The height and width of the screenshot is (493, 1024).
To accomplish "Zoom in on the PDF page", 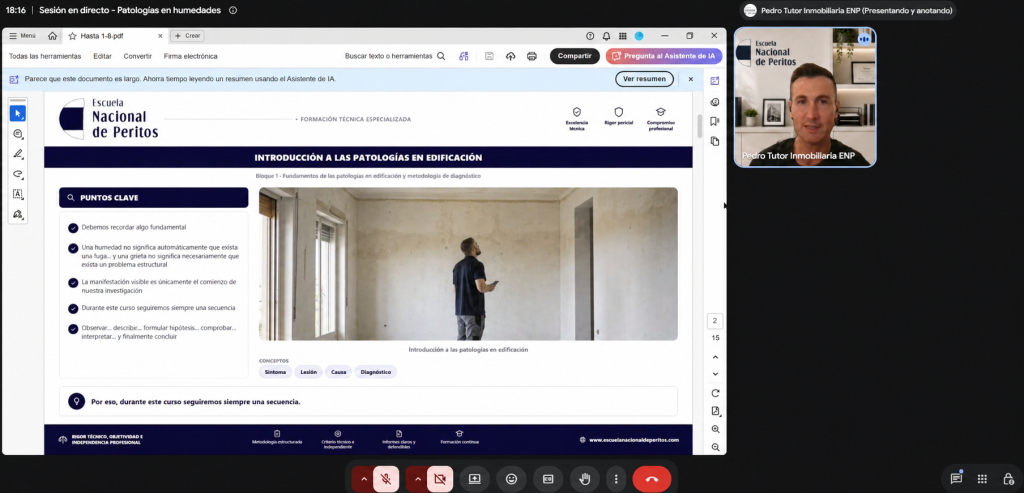I will 715,429.
